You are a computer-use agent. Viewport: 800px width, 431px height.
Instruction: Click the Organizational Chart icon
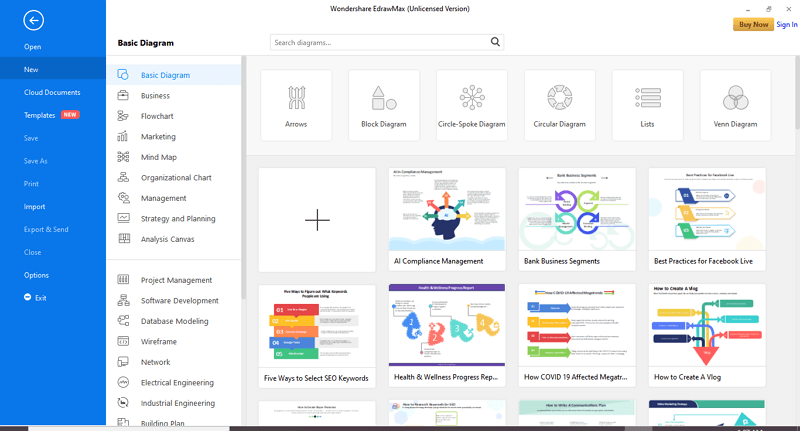123,177
